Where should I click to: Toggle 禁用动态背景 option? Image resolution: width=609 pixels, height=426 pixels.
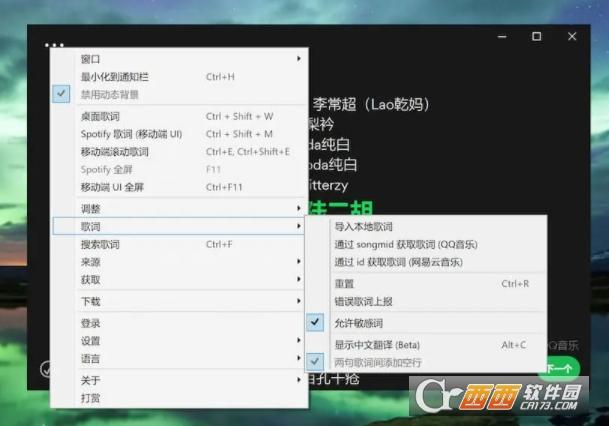pos(110,94)
